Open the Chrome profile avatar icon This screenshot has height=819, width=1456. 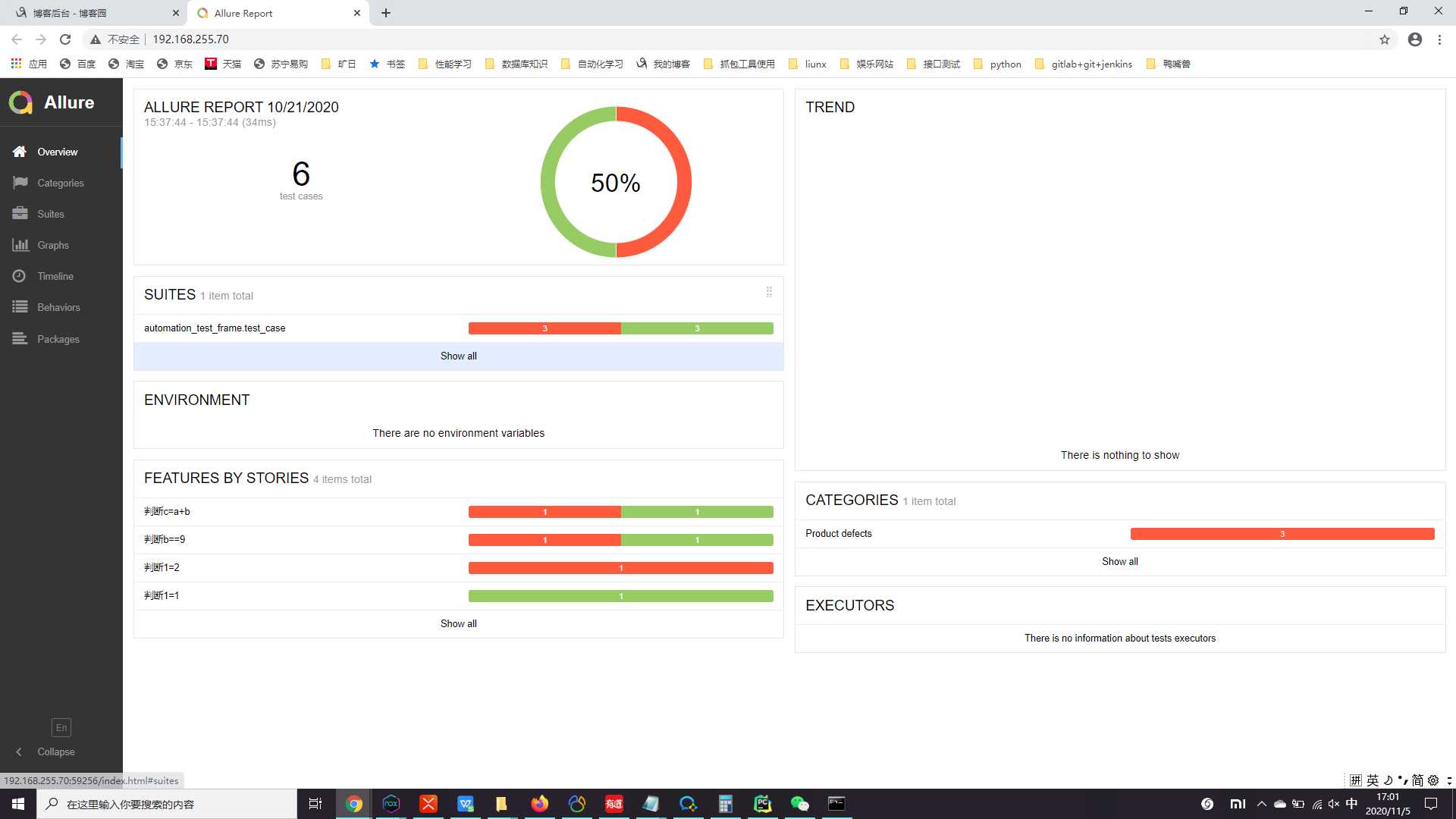1415,39
